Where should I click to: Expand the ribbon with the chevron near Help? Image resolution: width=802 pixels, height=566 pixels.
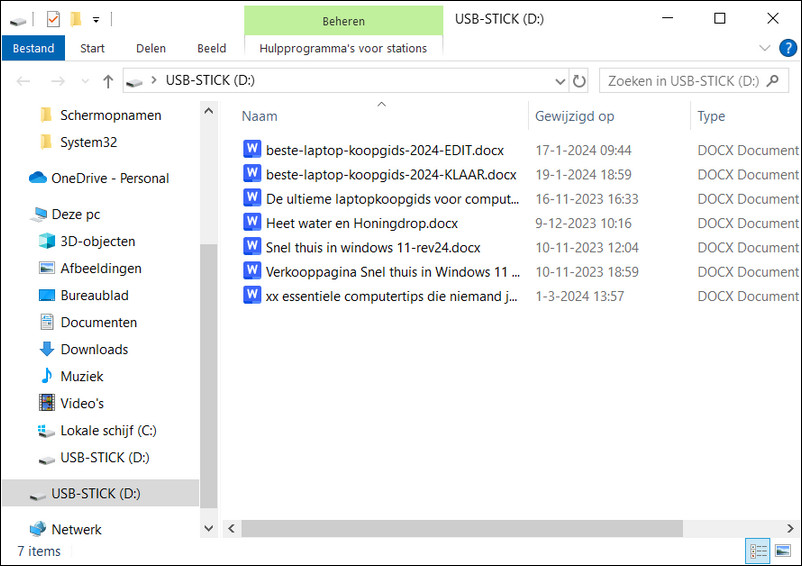(764, 47)
